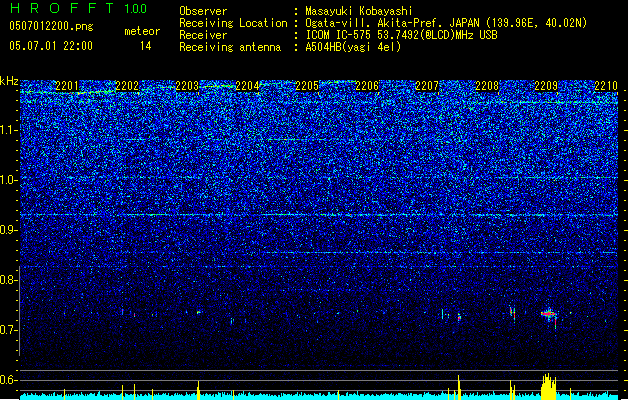Click the 0.8 kHz axis label
The height and width of the screenshot is (400, 629).
click(x=9, y=280)
